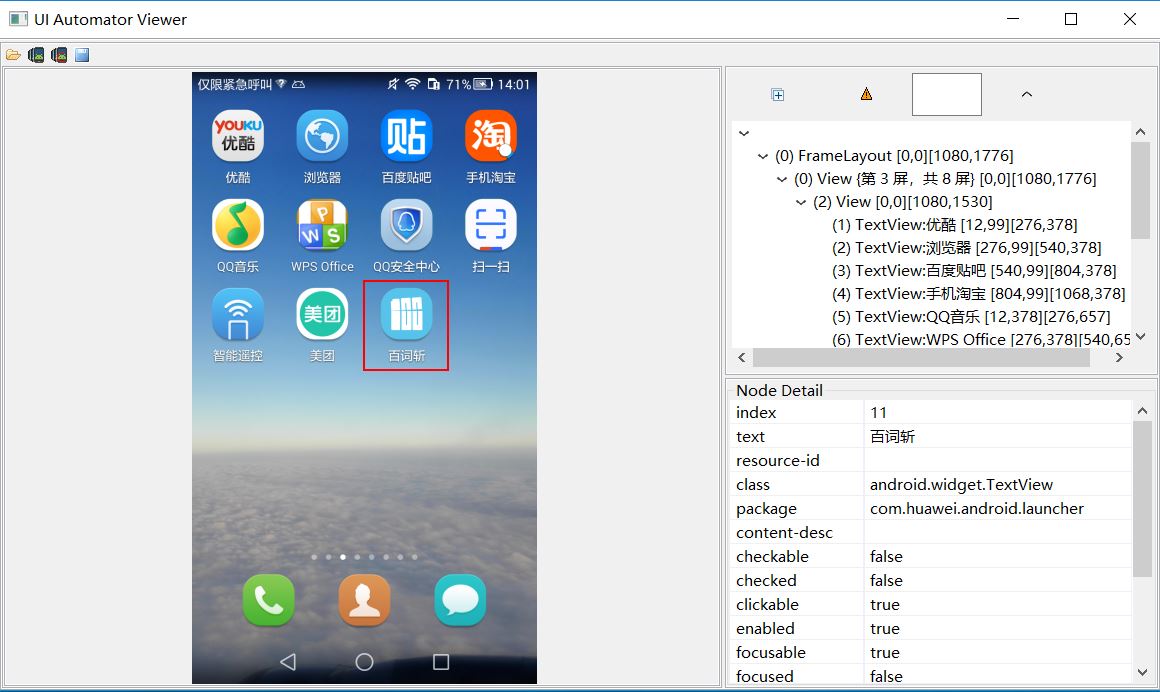The height and width of the screenshot is (692, 1160).
Task: Click the clickable row value true
Action: point(885,605)
